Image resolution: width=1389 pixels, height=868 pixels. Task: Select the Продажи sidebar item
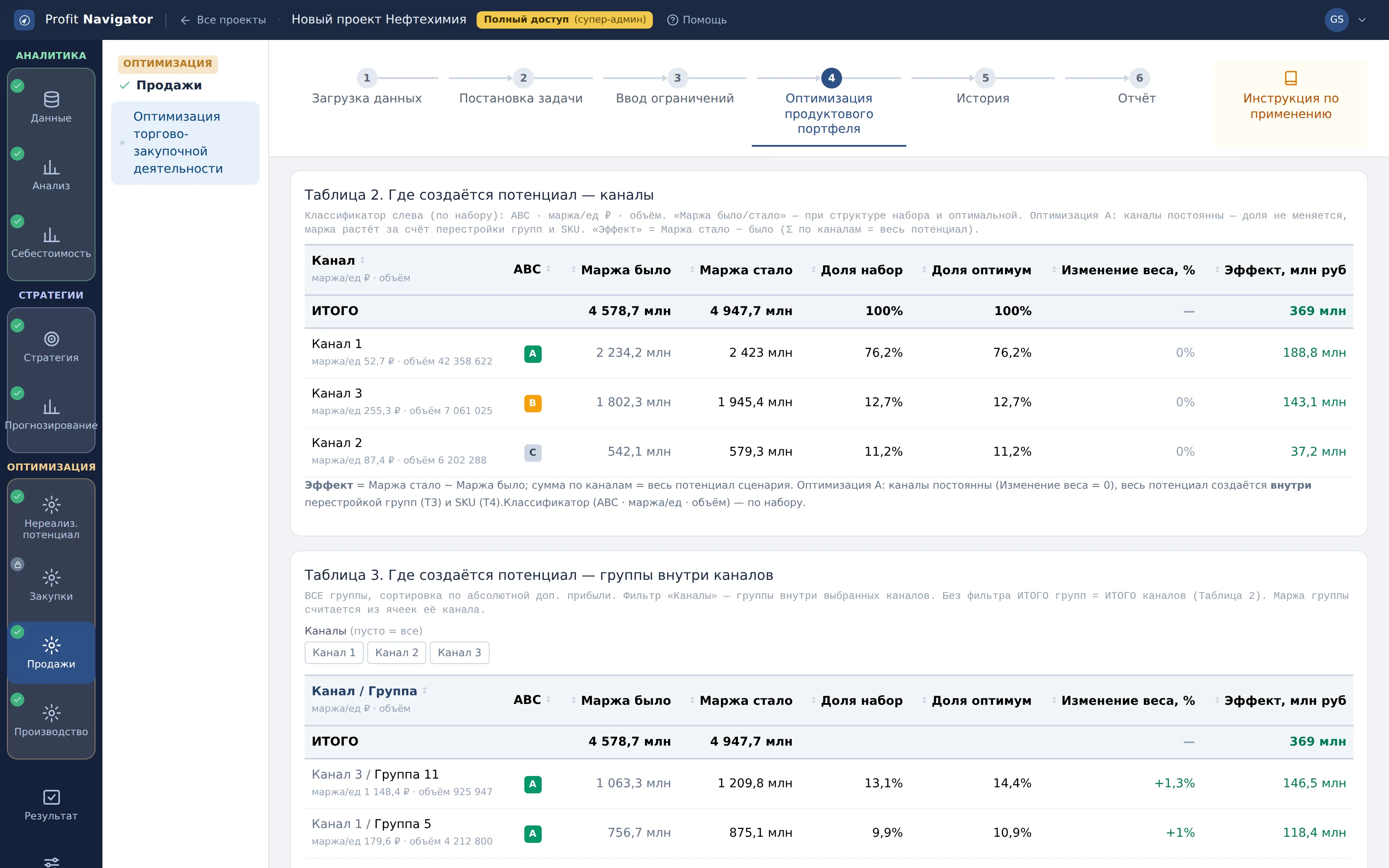coord(51,653)
